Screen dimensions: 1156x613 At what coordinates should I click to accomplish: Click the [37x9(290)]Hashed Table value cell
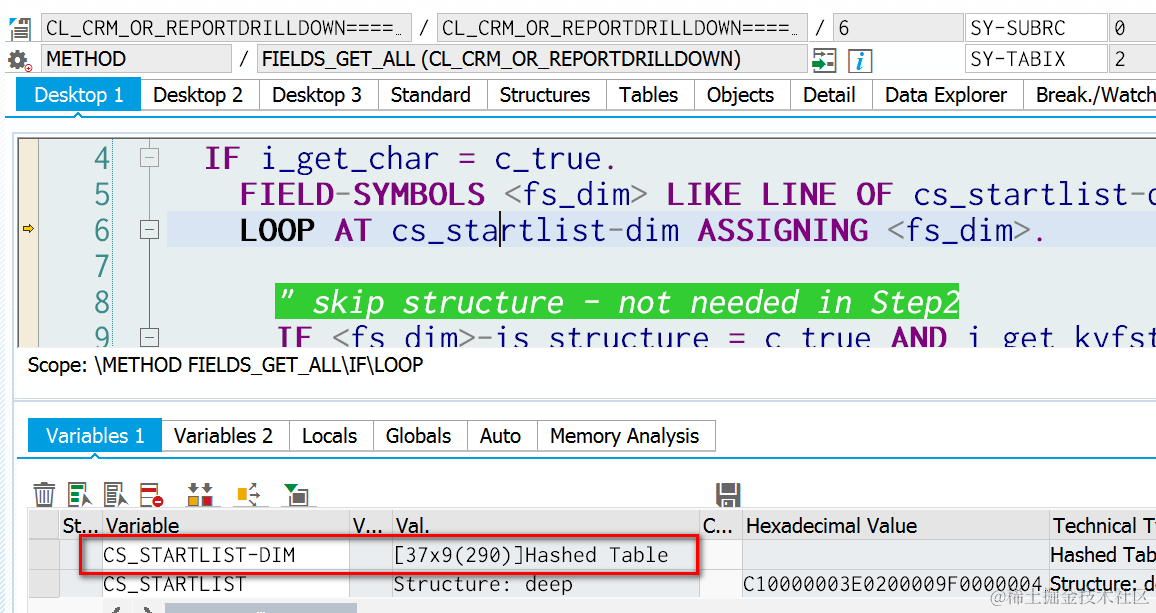(546, 555)
